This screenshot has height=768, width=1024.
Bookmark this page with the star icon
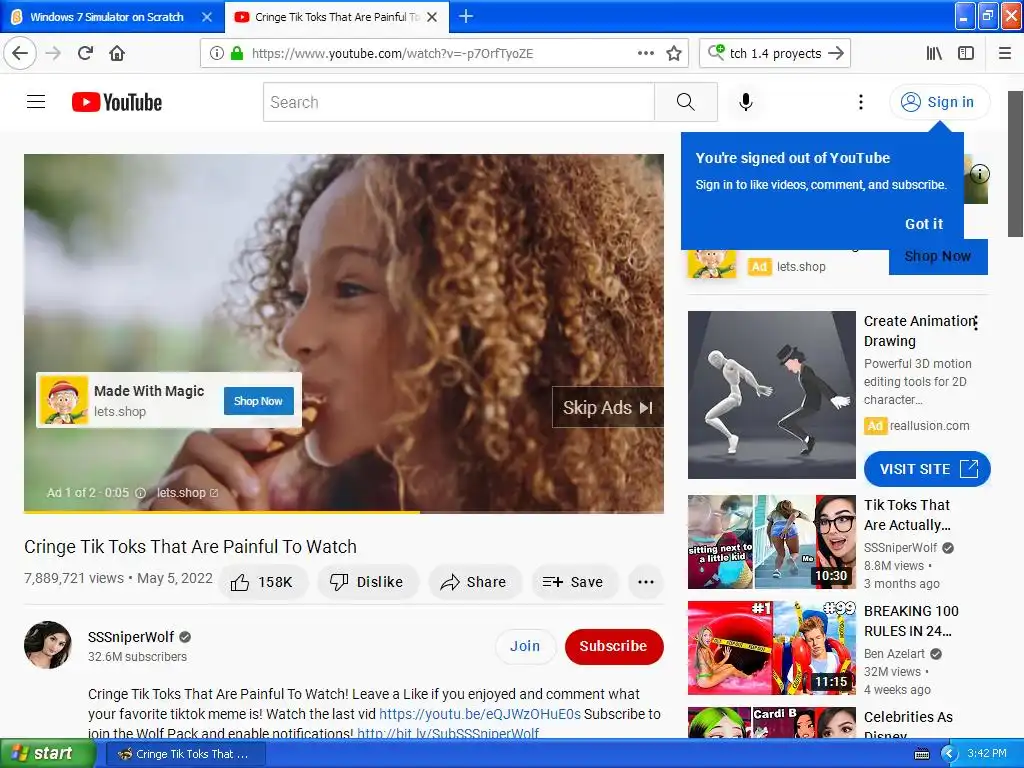click(674, 54)
